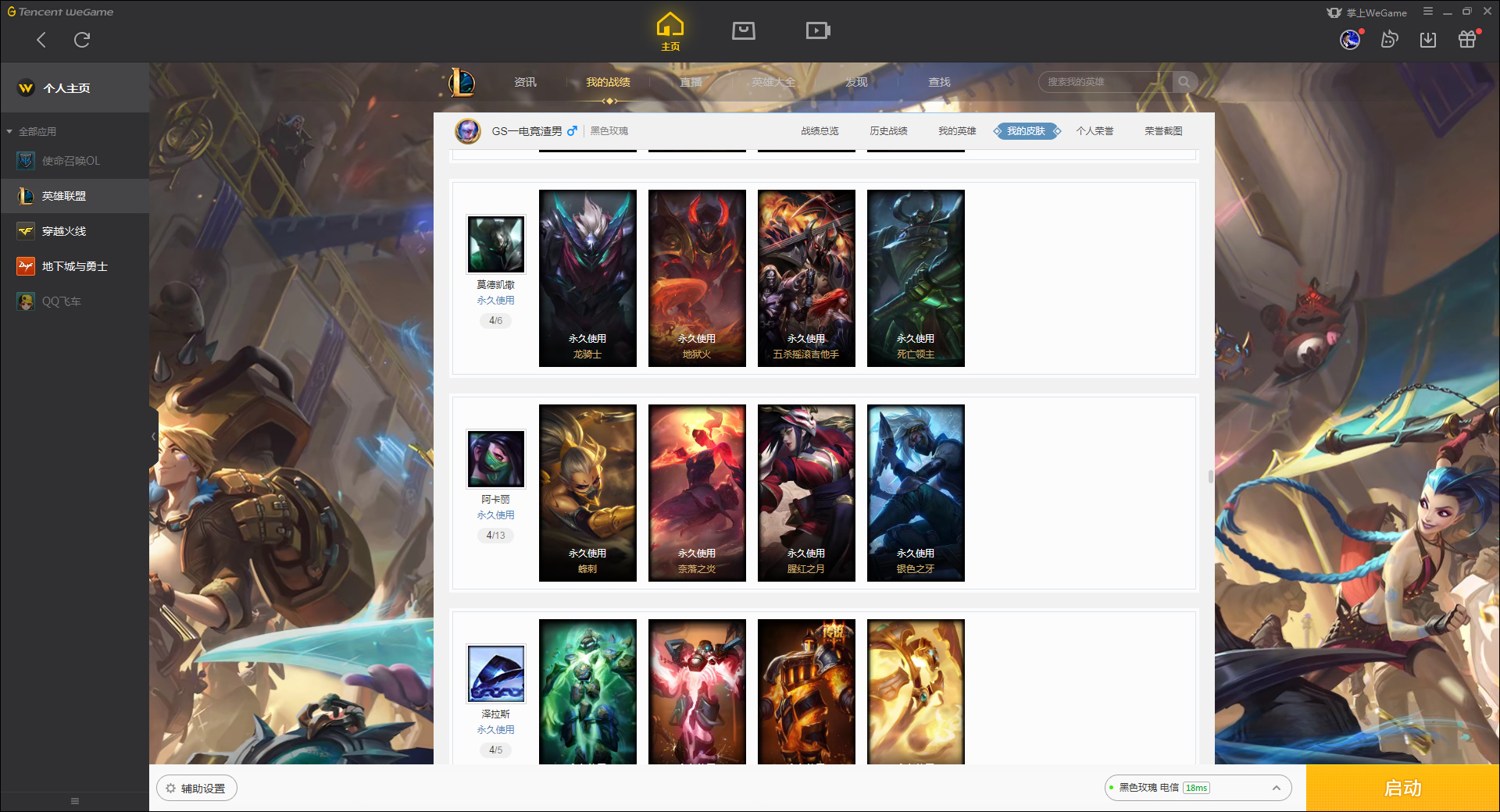Open the 直播 tab
The height and width of the screenshot is (812, 1500).
[691, 82]
